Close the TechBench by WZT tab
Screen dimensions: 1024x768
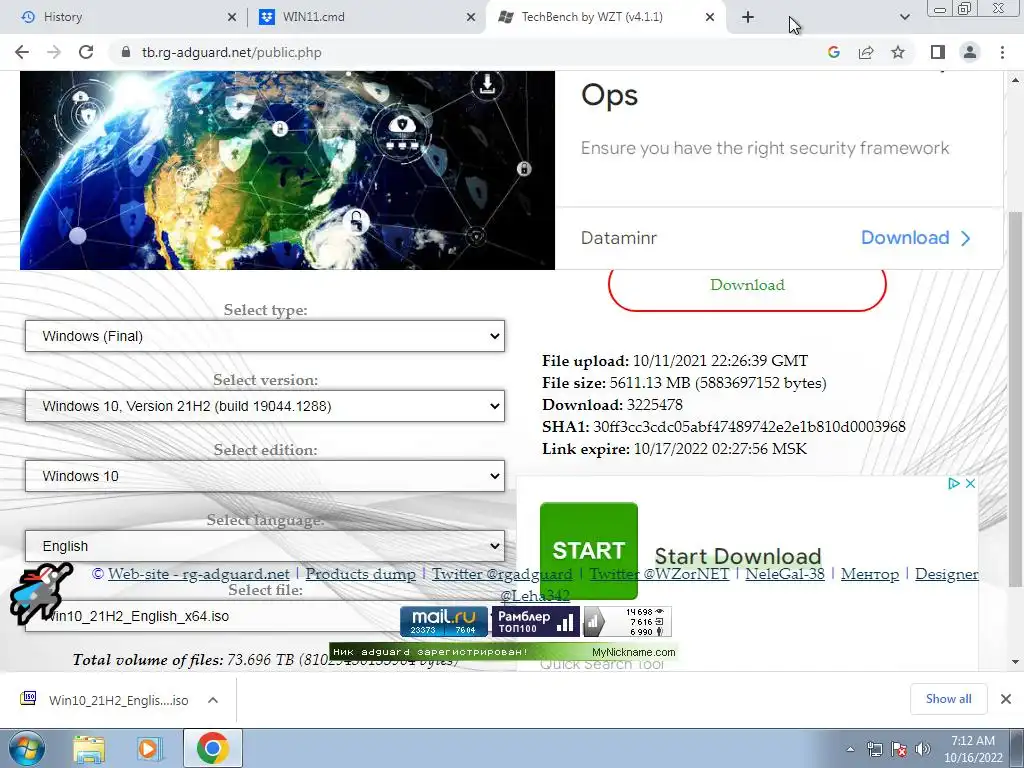pyautogui.click(x=710, y=17)
